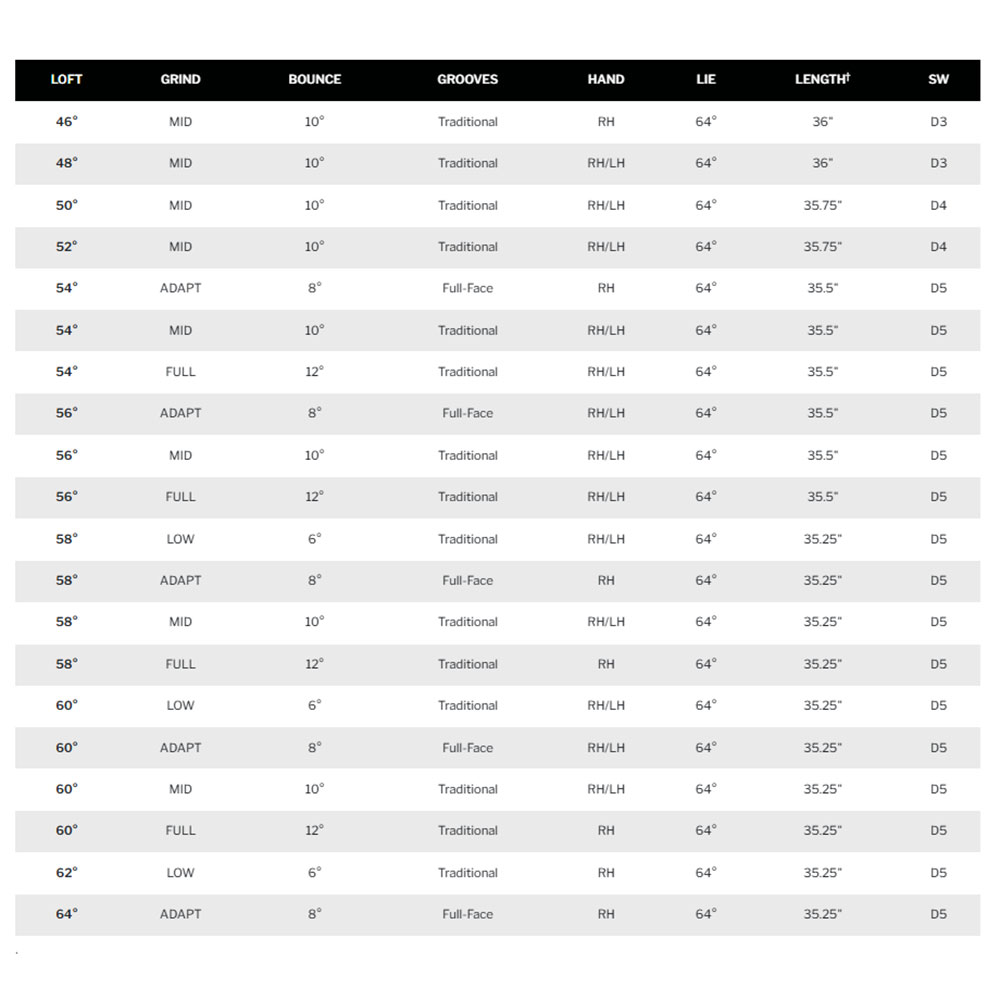Viewport: 1000px width, 1000px height.
Task: Select the 52° loft row label
Action: point(66,247)
